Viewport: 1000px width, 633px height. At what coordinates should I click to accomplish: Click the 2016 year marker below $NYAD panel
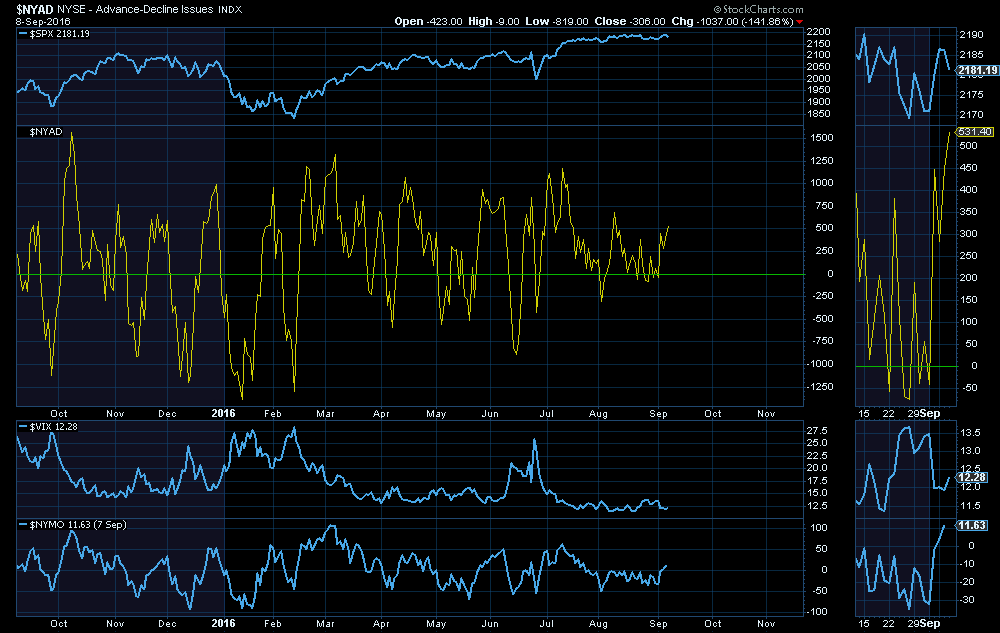tap(224, 412)
